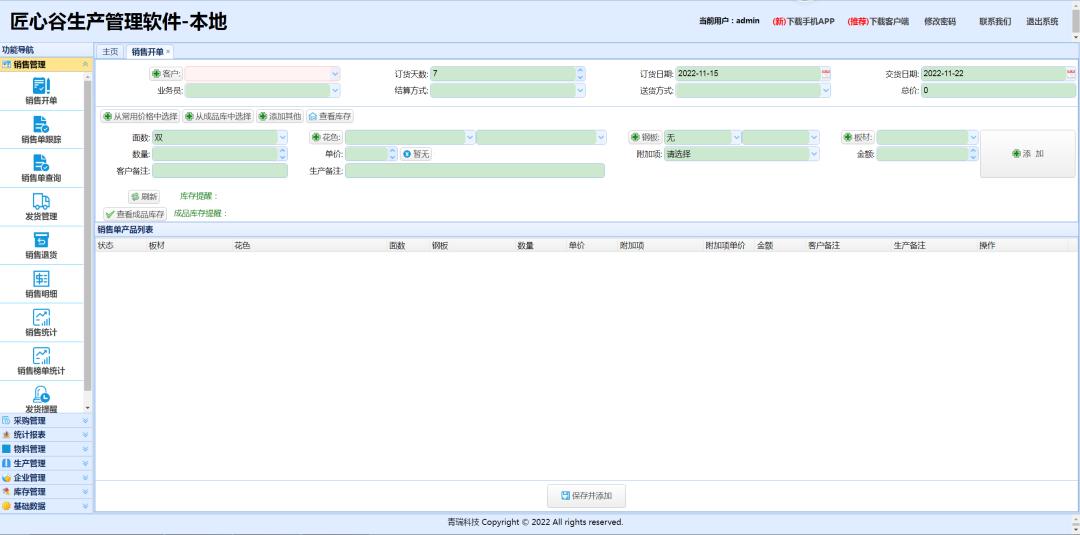This screenshot has width=1080, height=535.
Task: Open 销售明细 sidebar icon
Action: click(41, 281)
